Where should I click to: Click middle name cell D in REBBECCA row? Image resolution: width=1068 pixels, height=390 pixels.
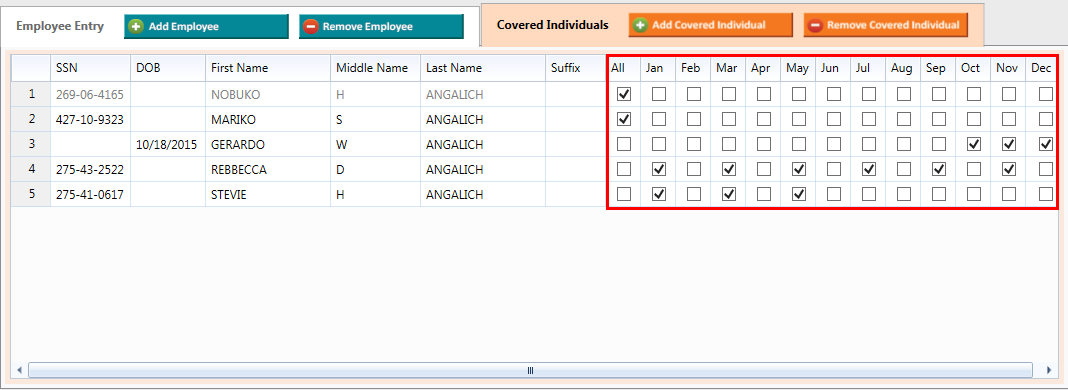pos(375,169)
